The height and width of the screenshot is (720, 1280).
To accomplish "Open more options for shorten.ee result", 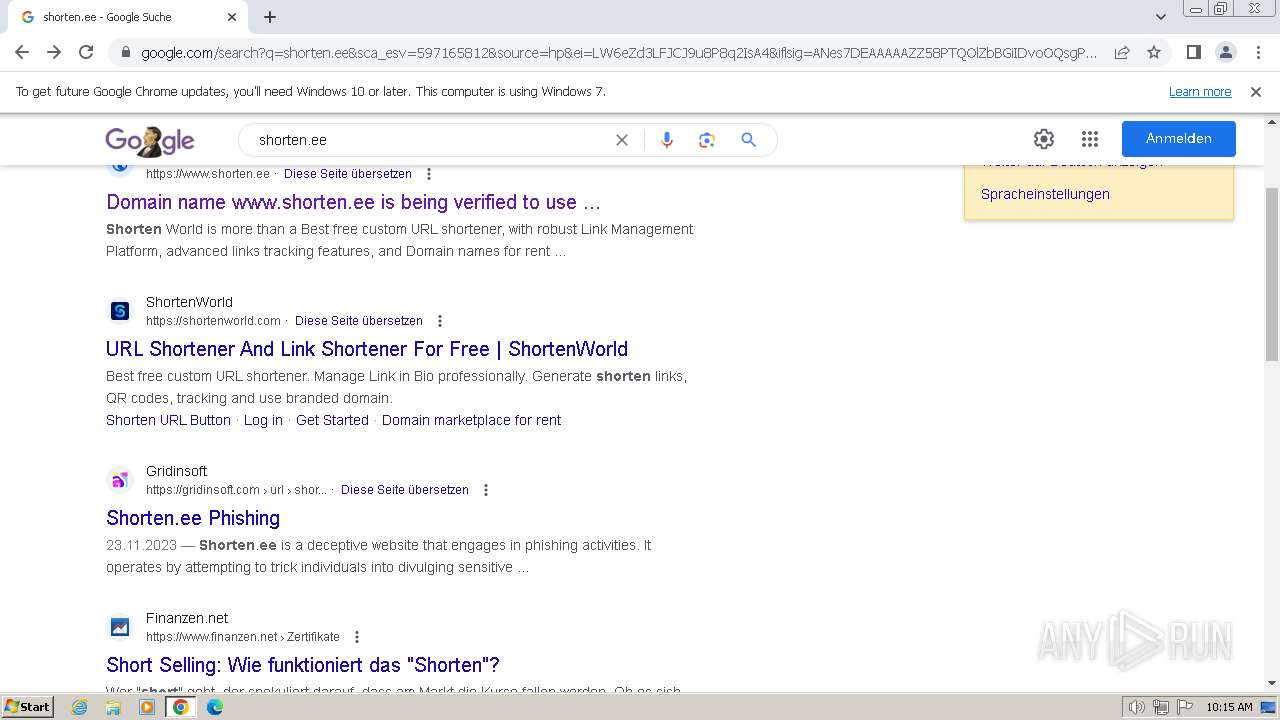I will [429, 174].
